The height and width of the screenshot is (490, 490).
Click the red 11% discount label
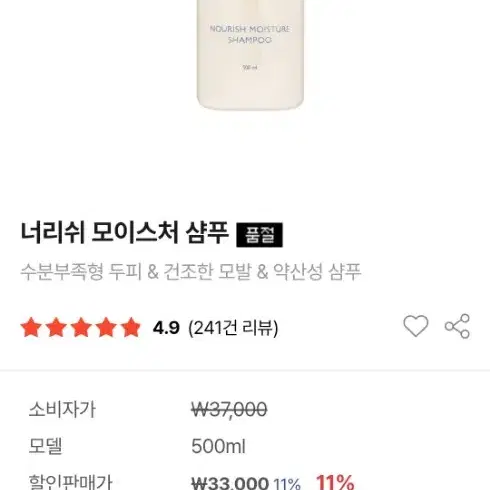335,482
